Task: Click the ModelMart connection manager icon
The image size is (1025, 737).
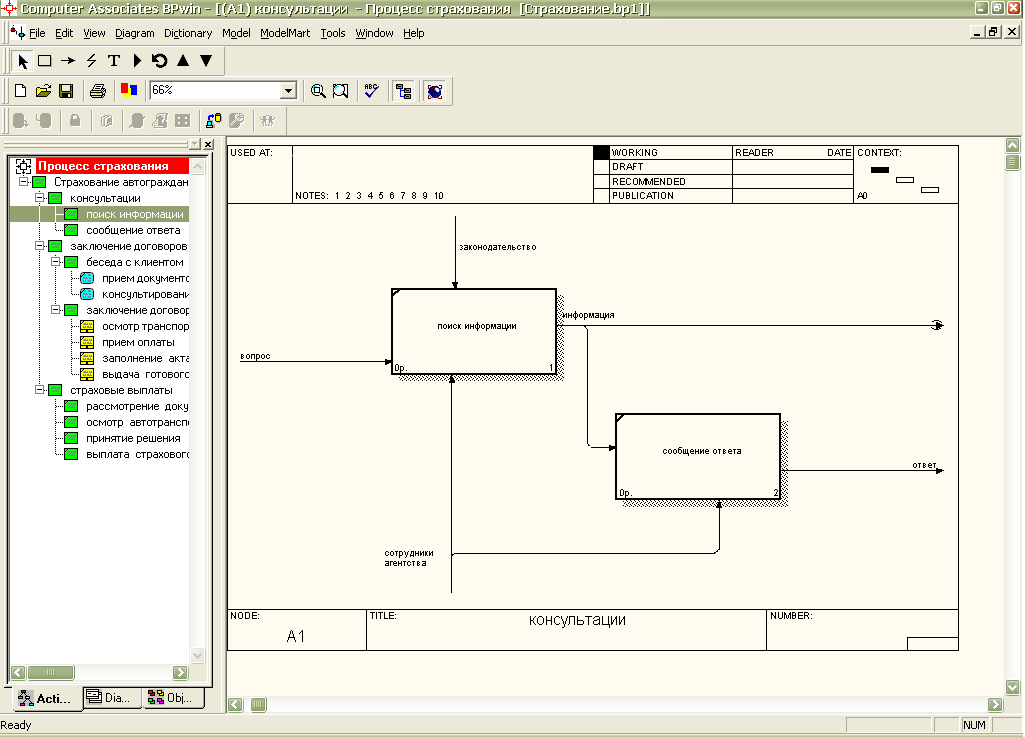Action: (214, 120)
